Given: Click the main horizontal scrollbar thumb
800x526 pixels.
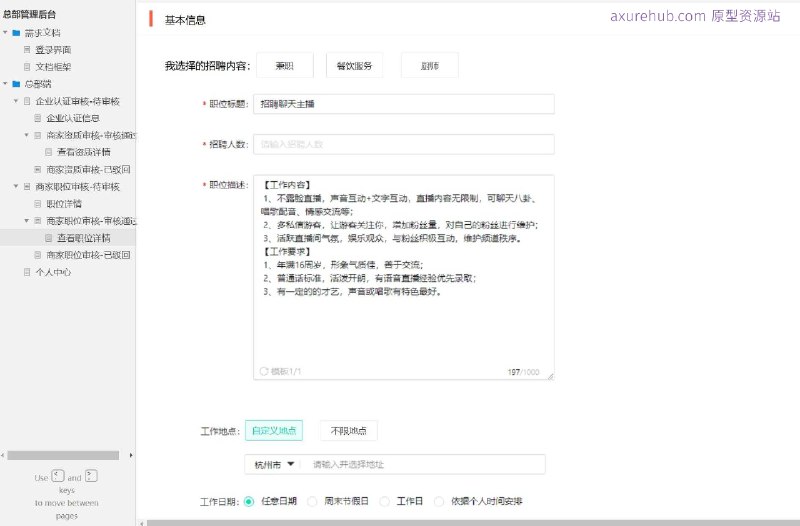Looking at the screenshot, I should pyautogui.click(x=473, y=523).
